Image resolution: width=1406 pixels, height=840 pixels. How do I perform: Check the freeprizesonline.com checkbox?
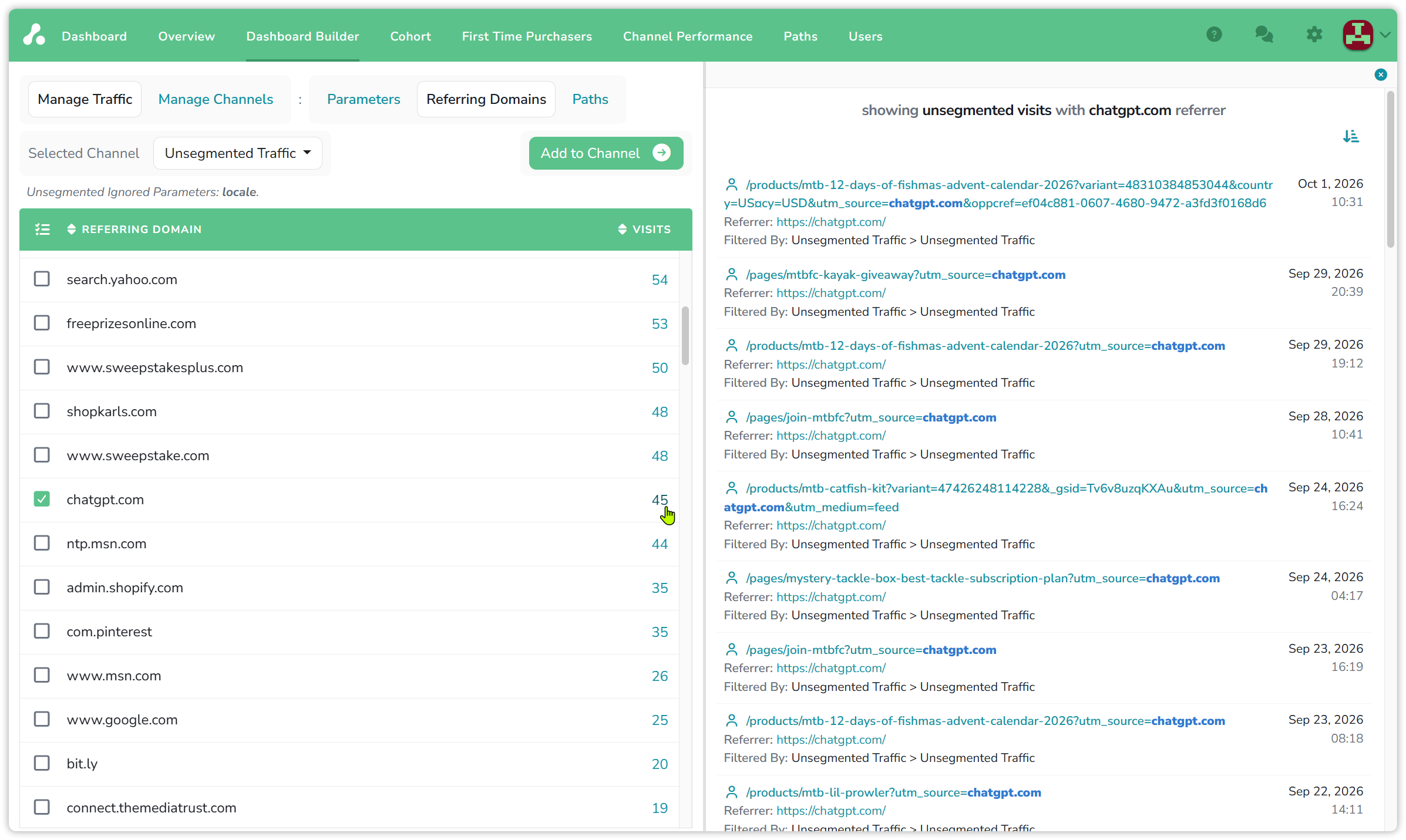tap(42, 323)
